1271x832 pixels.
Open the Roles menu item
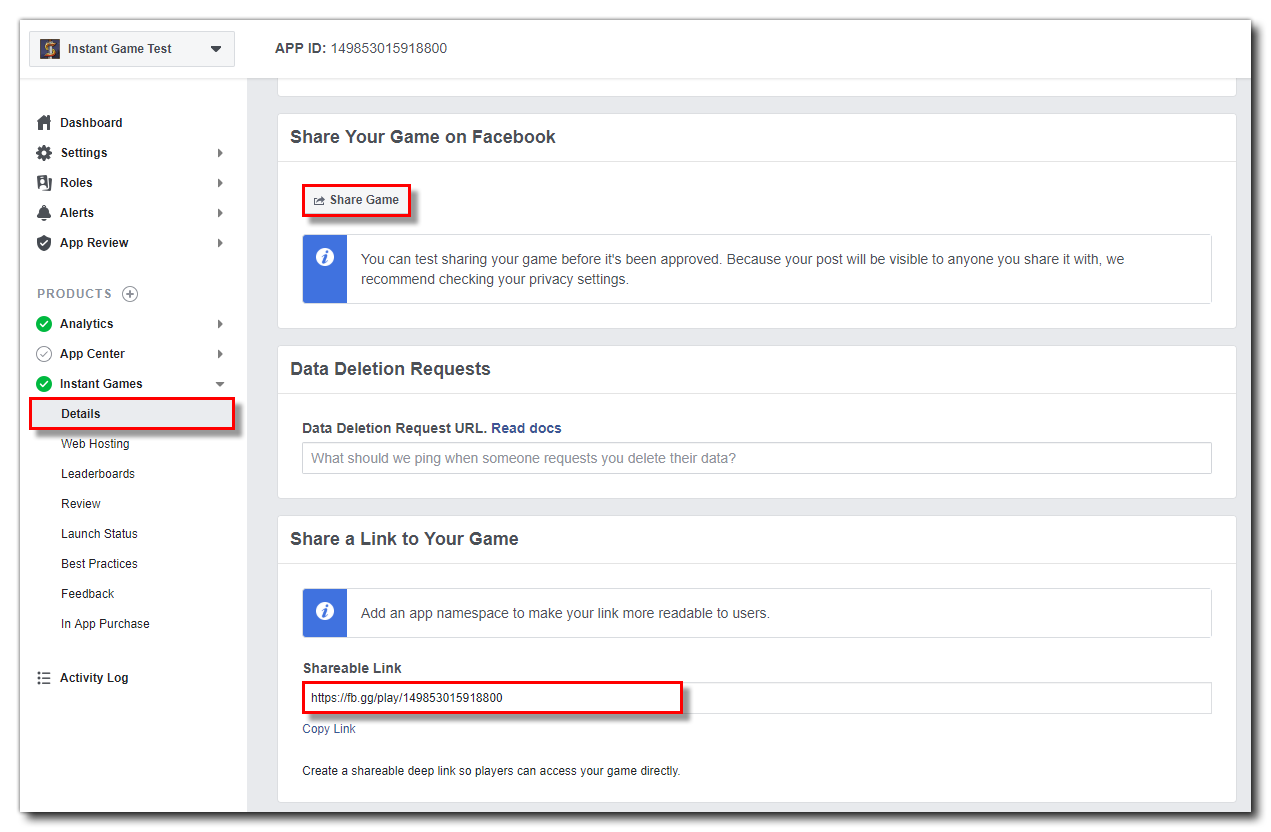(76, 183)
